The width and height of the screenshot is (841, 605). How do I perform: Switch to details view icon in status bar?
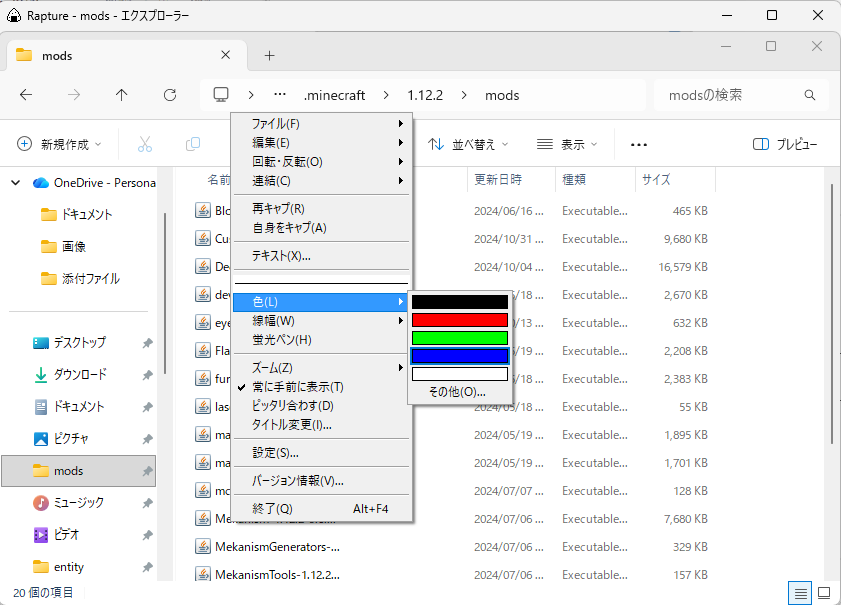pos(801,592)
